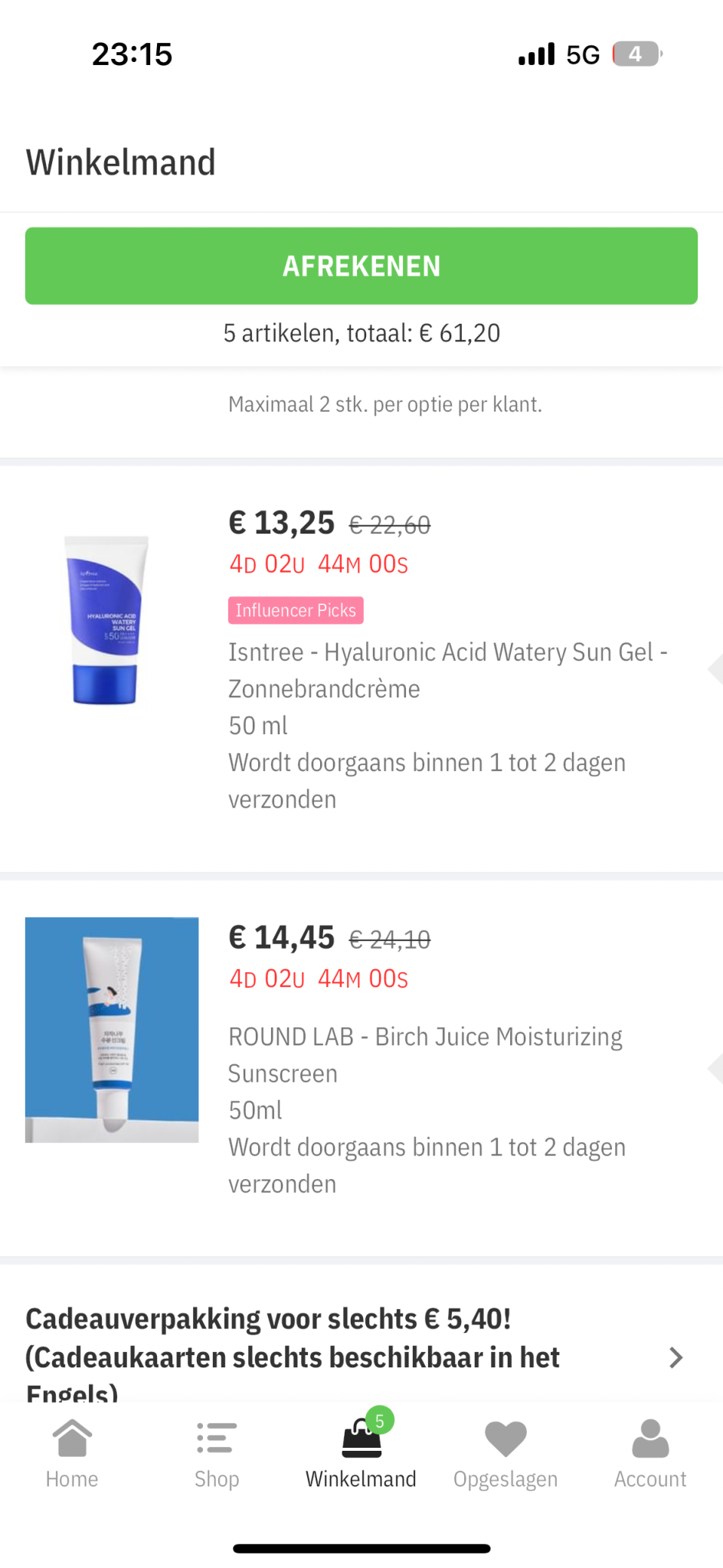Screen dimensions: 723x1568
Task: Tap the Winkelmand shopping bag icon
Action: click(361, 1441)
